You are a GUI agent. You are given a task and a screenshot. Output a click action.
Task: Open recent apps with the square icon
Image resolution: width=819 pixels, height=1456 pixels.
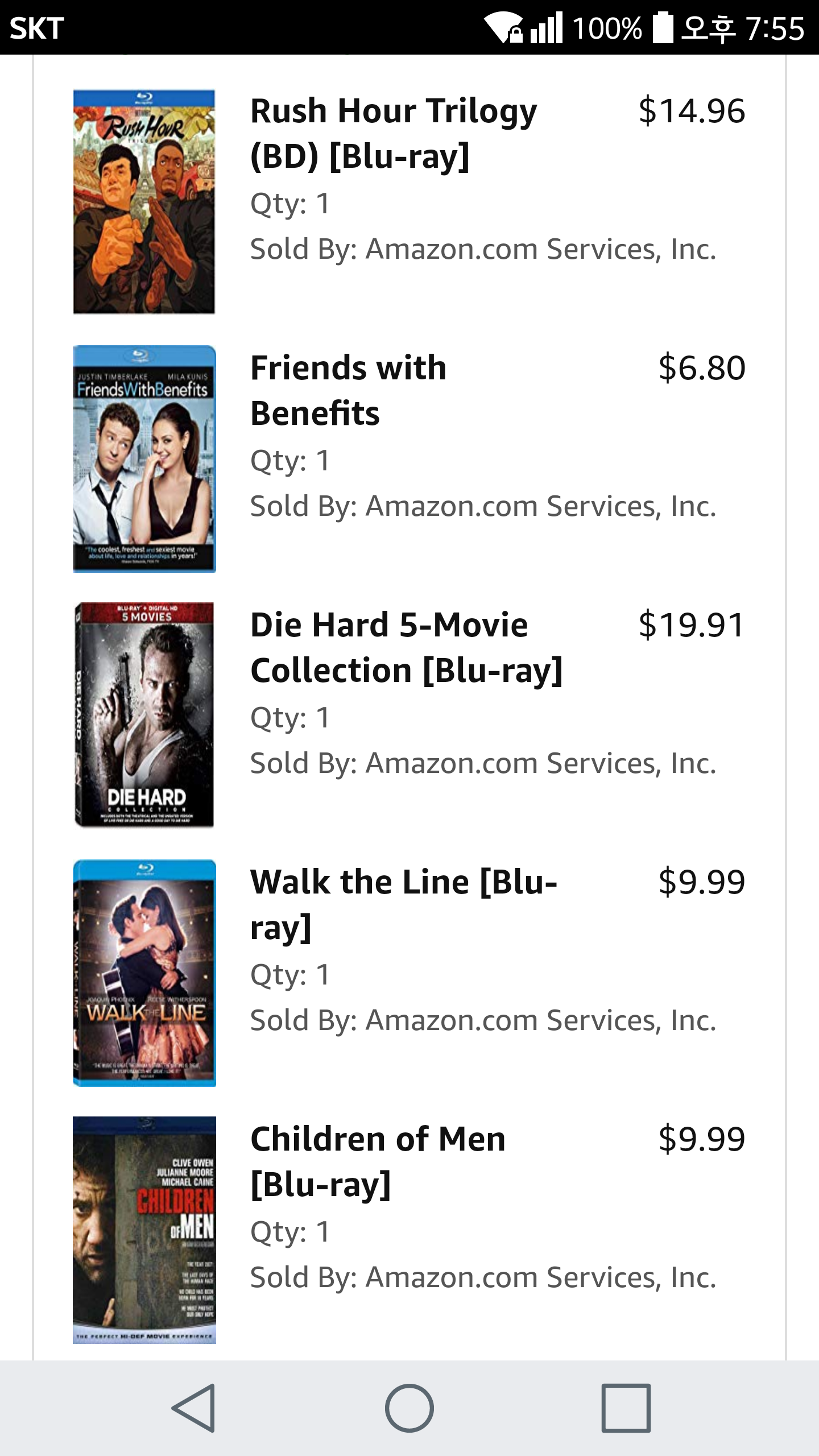626,1408
